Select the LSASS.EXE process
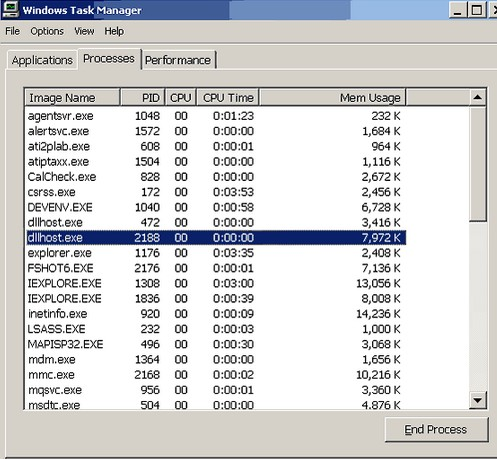This screenshot has width=497, height=459. (216, 329)
